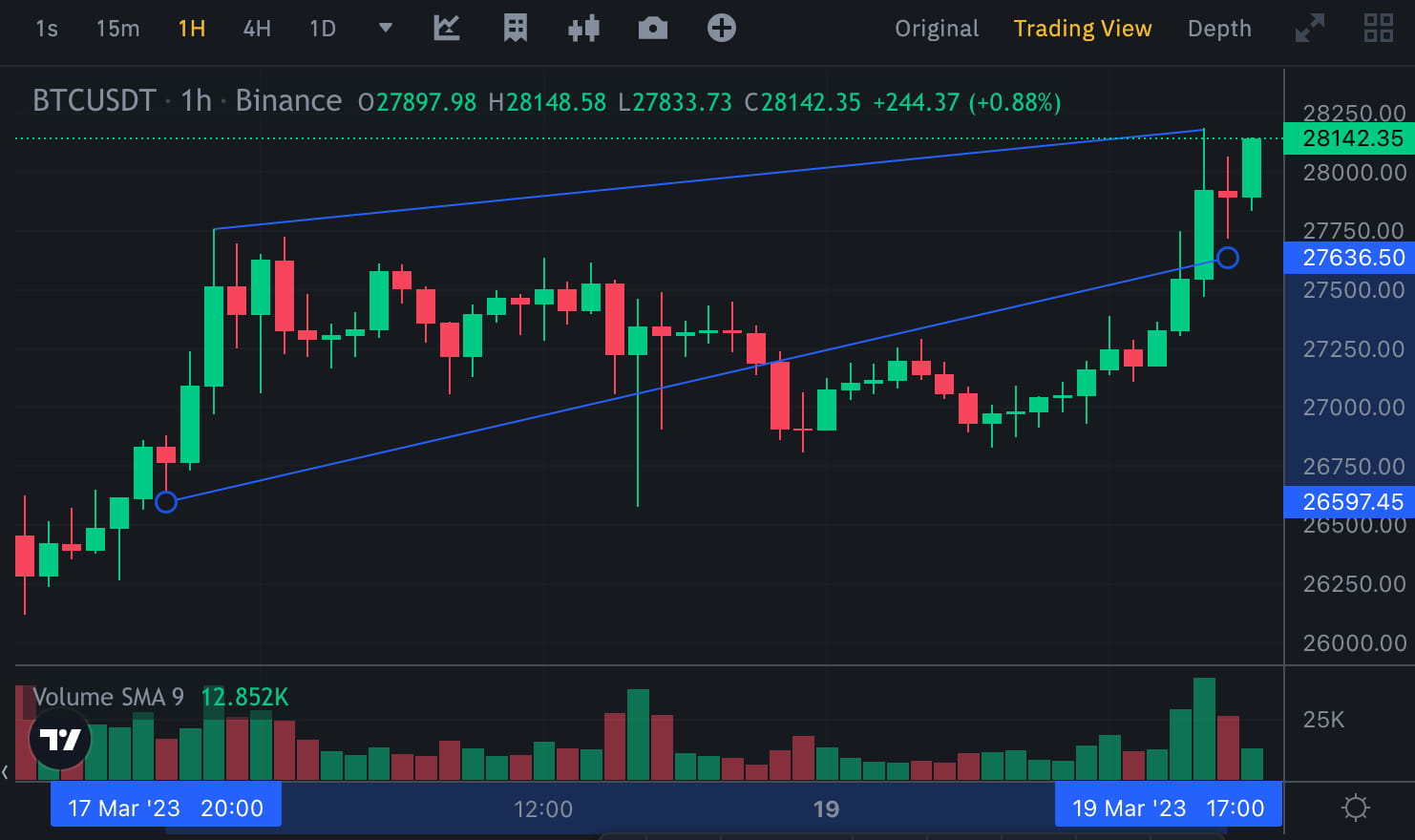Open the grid layout icon
1415x840 pixels.
click(x=1378, y=29)
